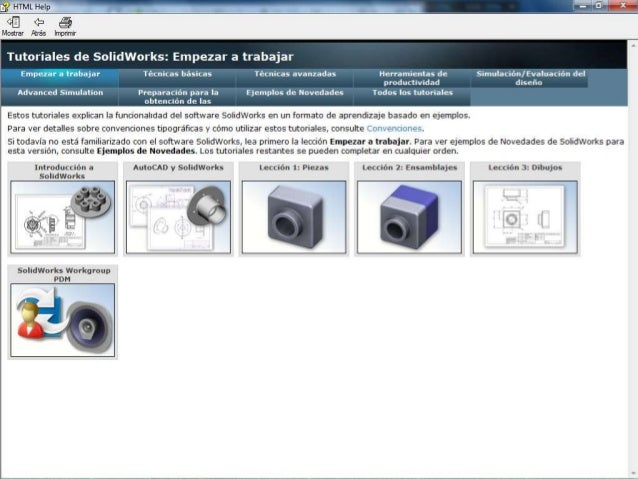Viewport: 638px width, 479px height.
Task: Click the HTML Help title bar icon
Action: [5, 7]
